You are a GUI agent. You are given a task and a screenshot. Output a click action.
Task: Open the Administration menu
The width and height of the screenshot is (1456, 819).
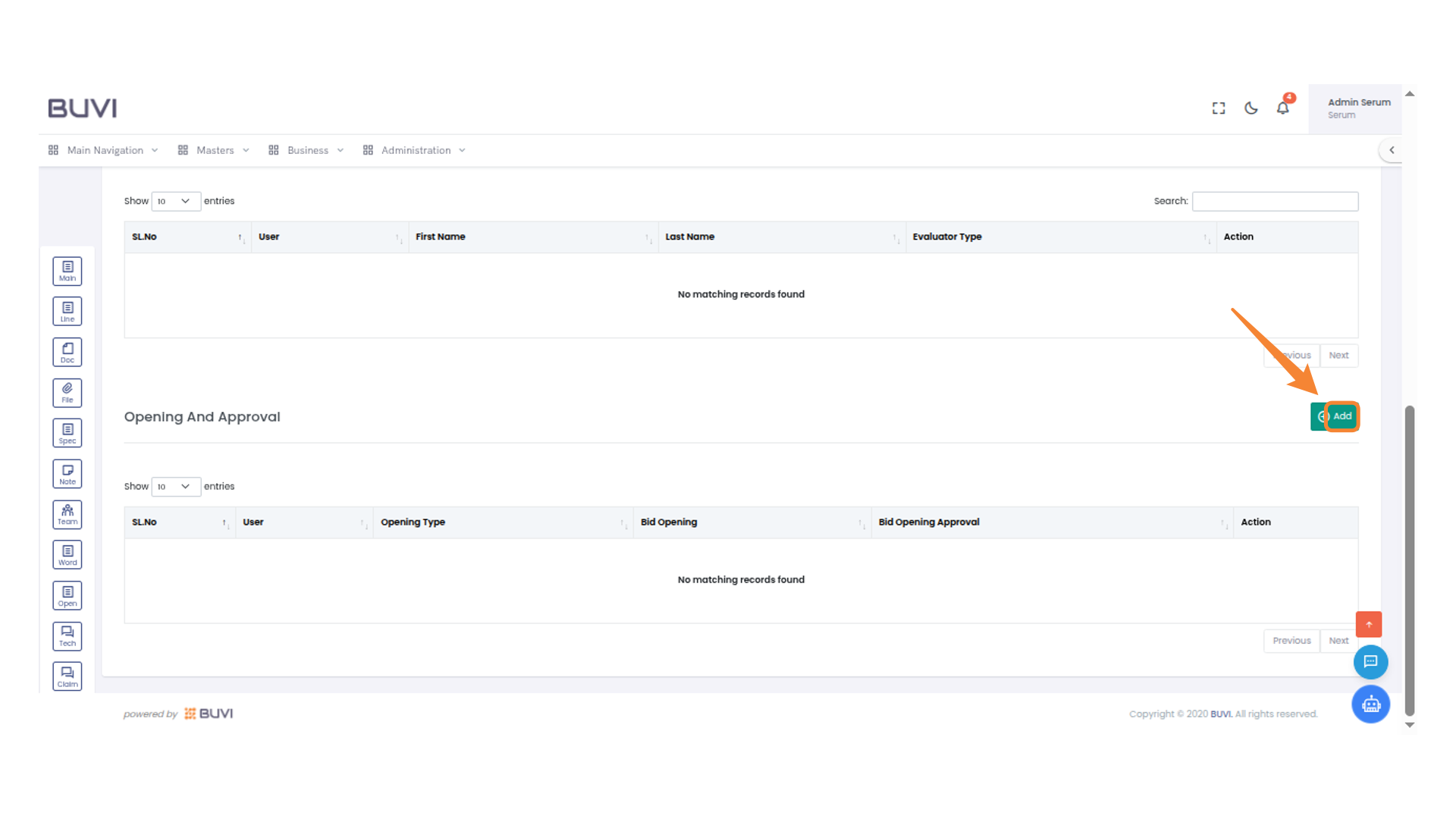(x=415, y=150)
